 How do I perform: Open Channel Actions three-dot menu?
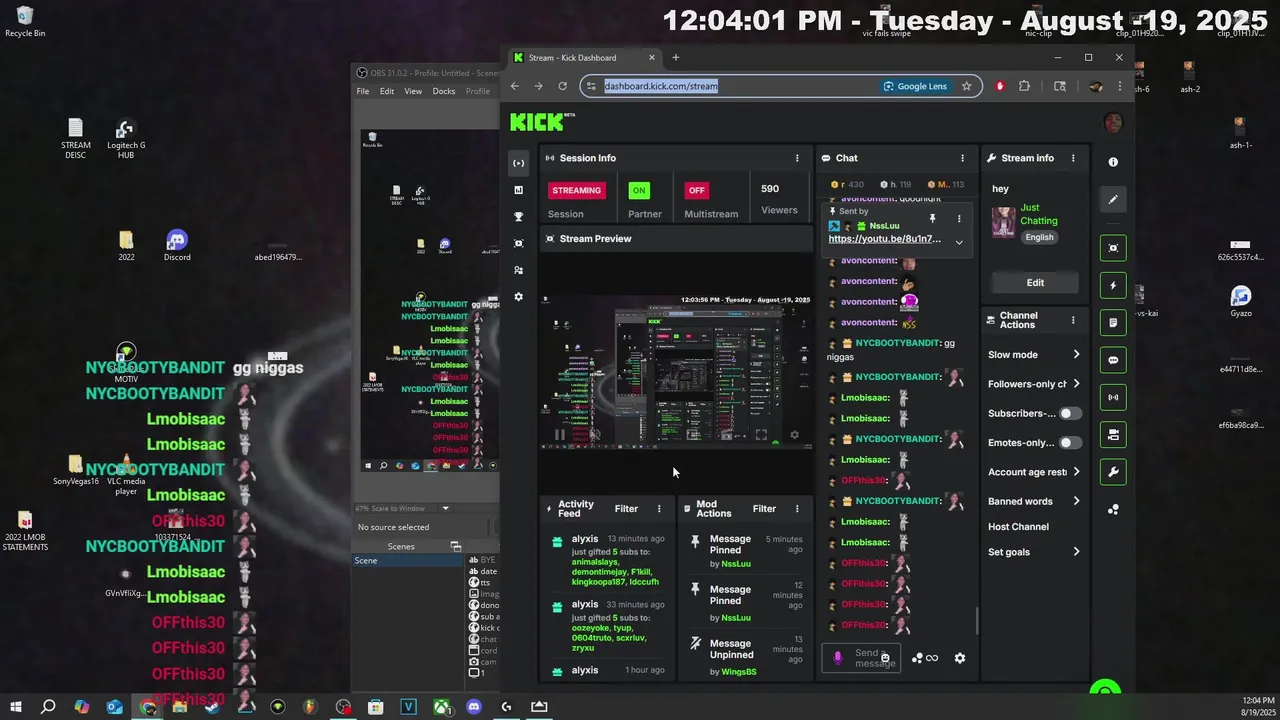tap(1073, 320)
